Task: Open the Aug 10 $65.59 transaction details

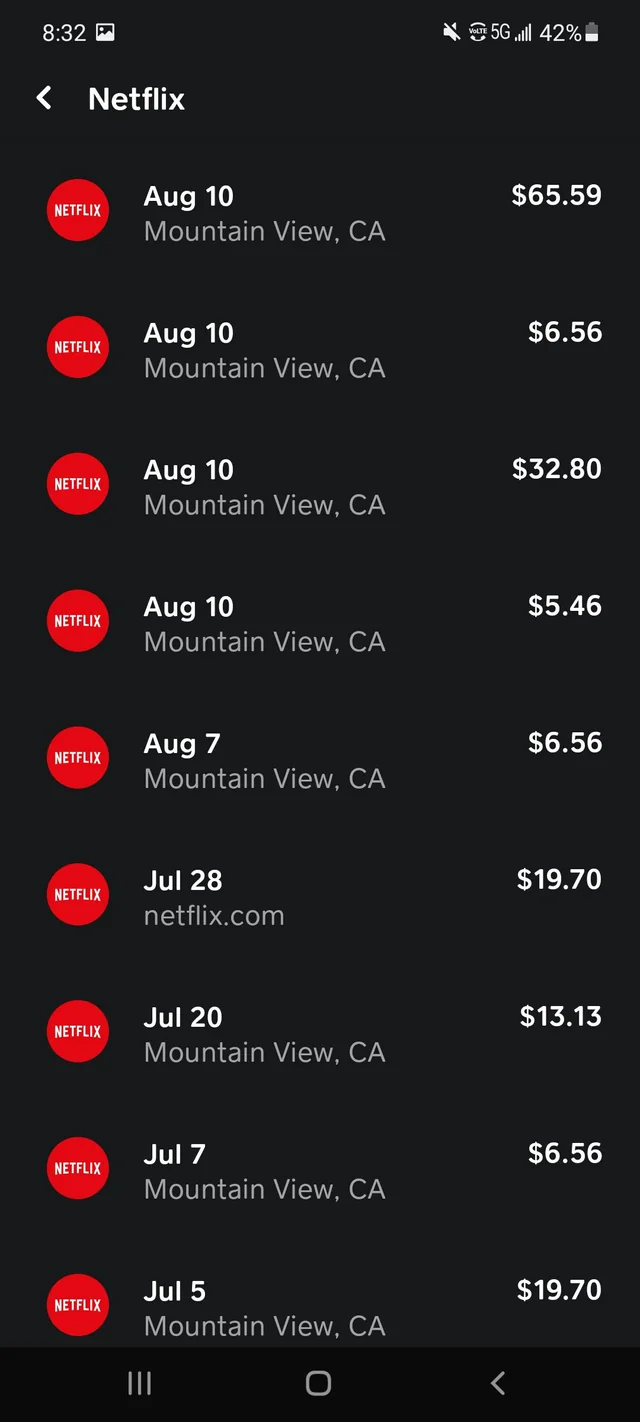Action: click(x=320, y=210)
